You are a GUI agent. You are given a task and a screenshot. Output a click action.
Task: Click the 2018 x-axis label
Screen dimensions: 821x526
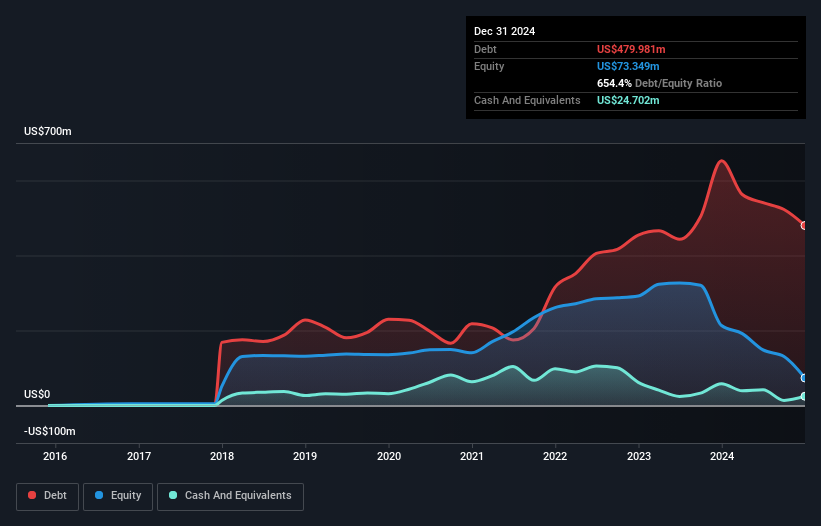222,456
